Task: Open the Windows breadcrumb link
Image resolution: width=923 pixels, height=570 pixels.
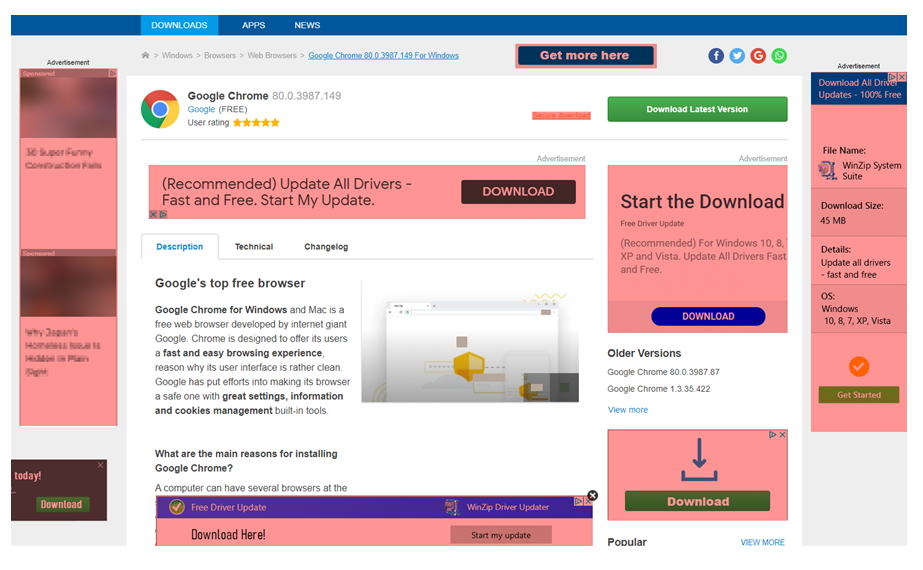Action: [177, 55]
